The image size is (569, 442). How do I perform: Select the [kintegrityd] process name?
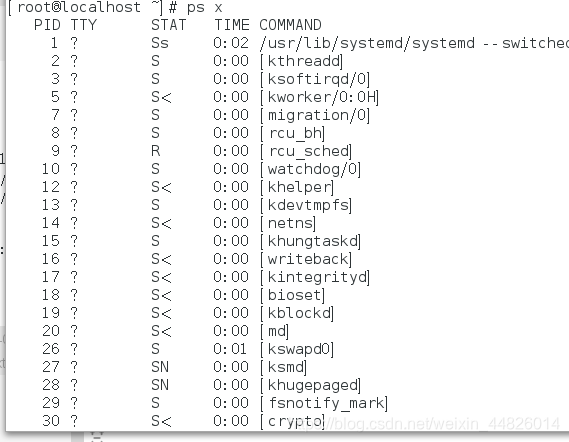315,277
